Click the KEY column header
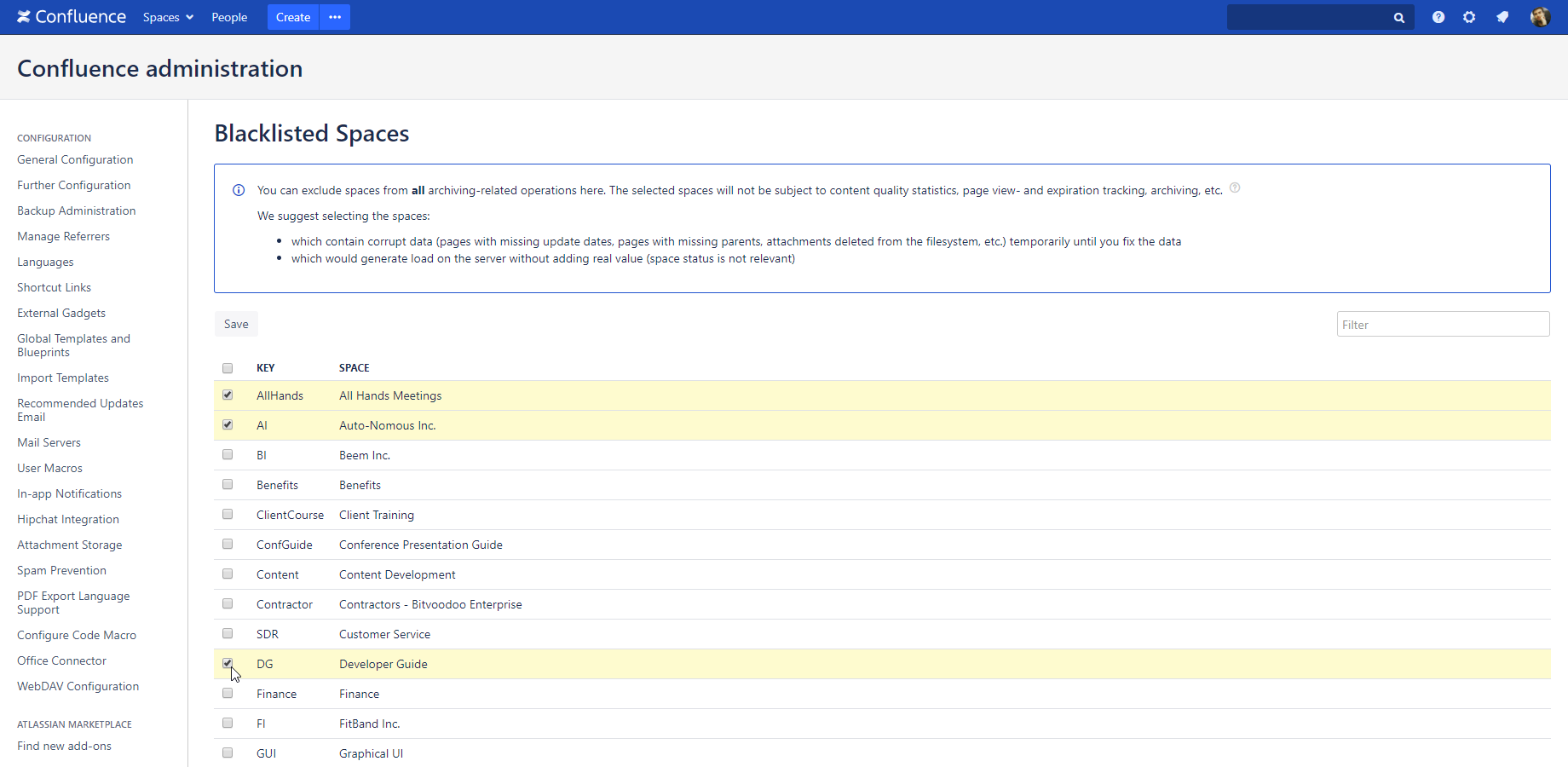The height and width of the screenshot is (767, 1568). coord(266,368)
